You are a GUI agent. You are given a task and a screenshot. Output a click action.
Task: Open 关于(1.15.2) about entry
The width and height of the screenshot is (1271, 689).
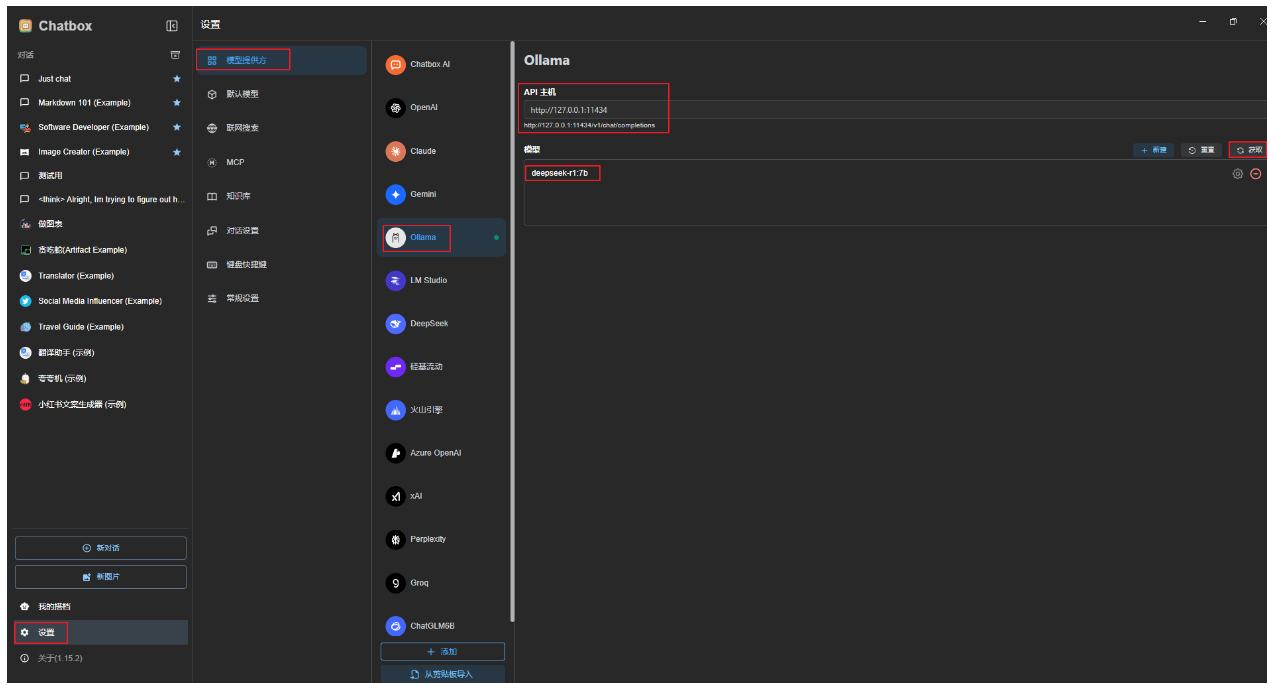[x=100, y=658]
